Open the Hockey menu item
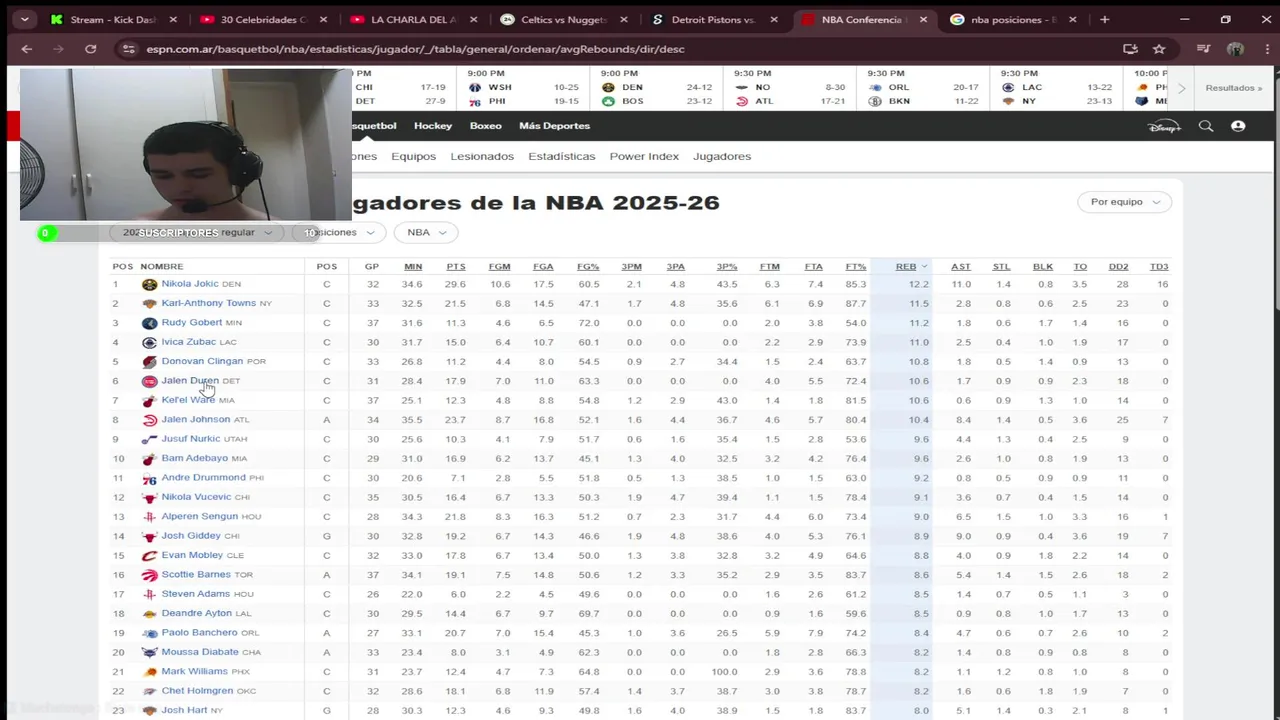The width and height of the screenshot is (1280, 720). coord(433,126)
